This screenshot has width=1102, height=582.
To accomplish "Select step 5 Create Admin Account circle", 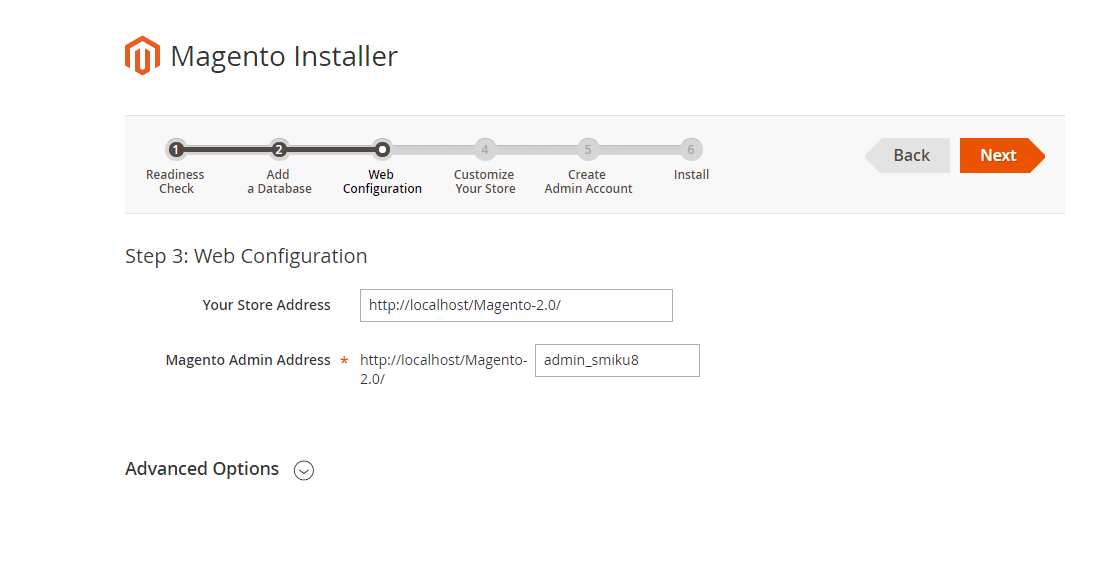I will tap(588, 149).
